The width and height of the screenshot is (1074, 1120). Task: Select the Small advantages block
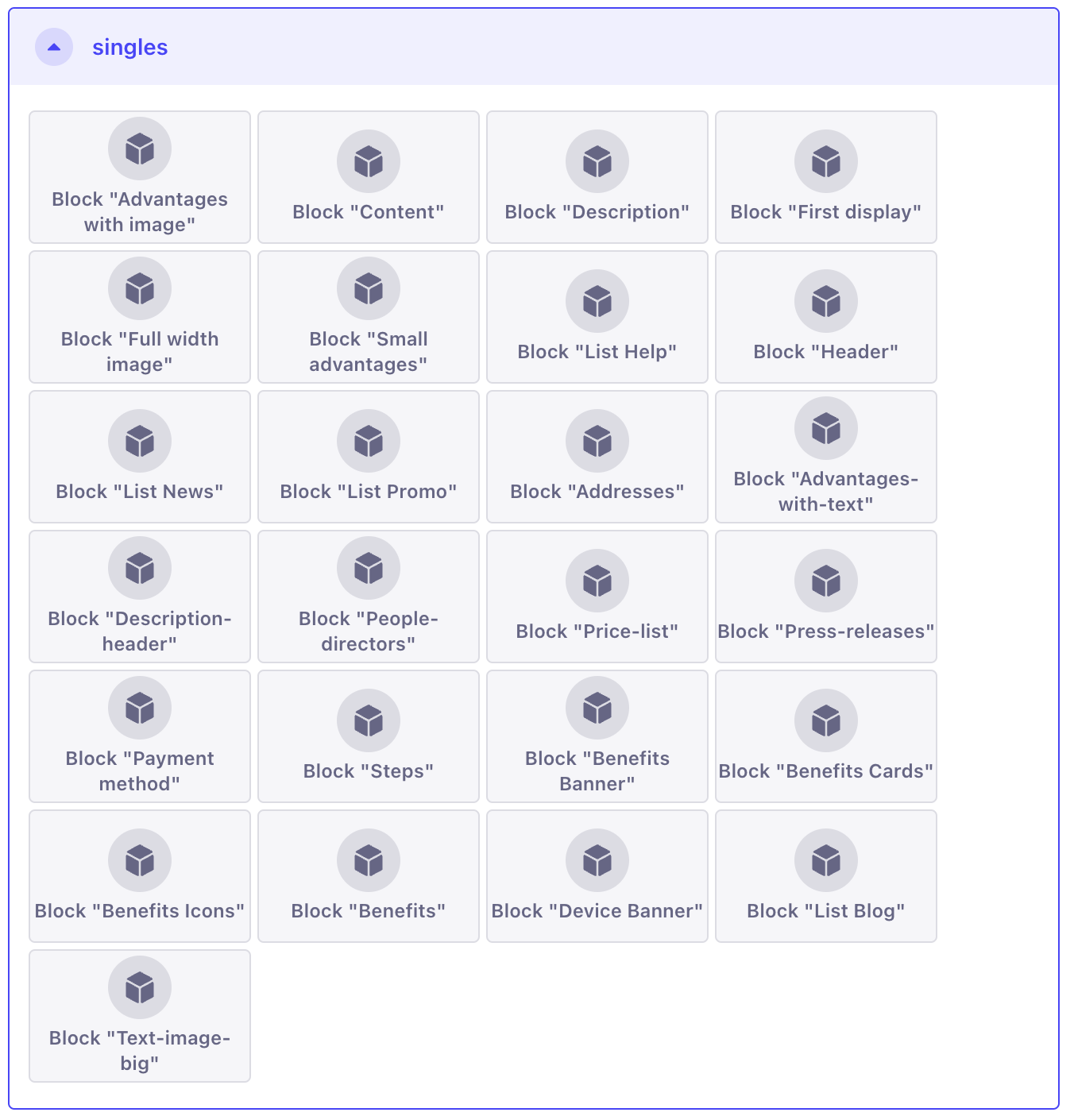coord(369,318)
